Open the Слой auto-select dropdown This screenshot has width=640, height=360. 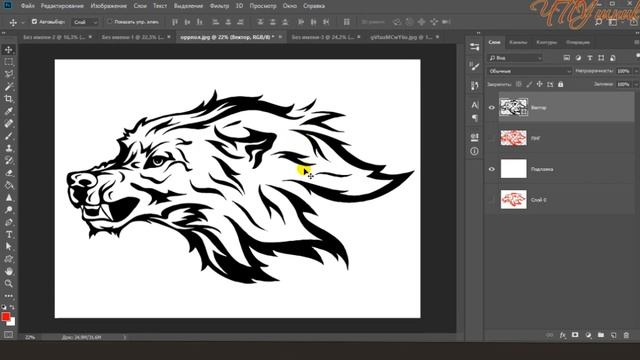click(x=85, y=22)
